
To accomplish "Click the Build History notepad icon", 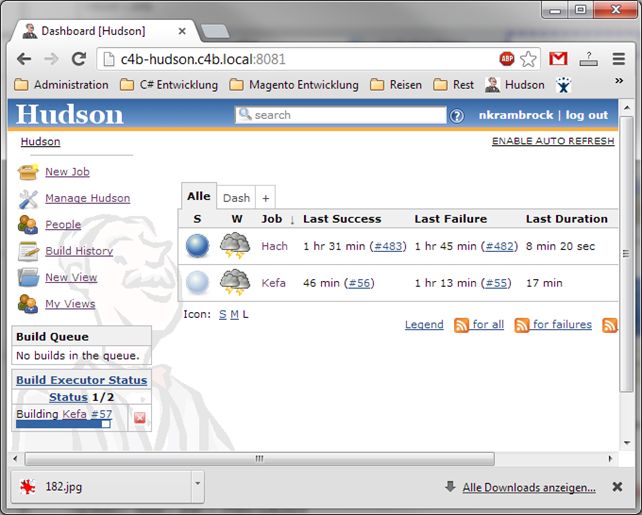I will coord(28,251).
